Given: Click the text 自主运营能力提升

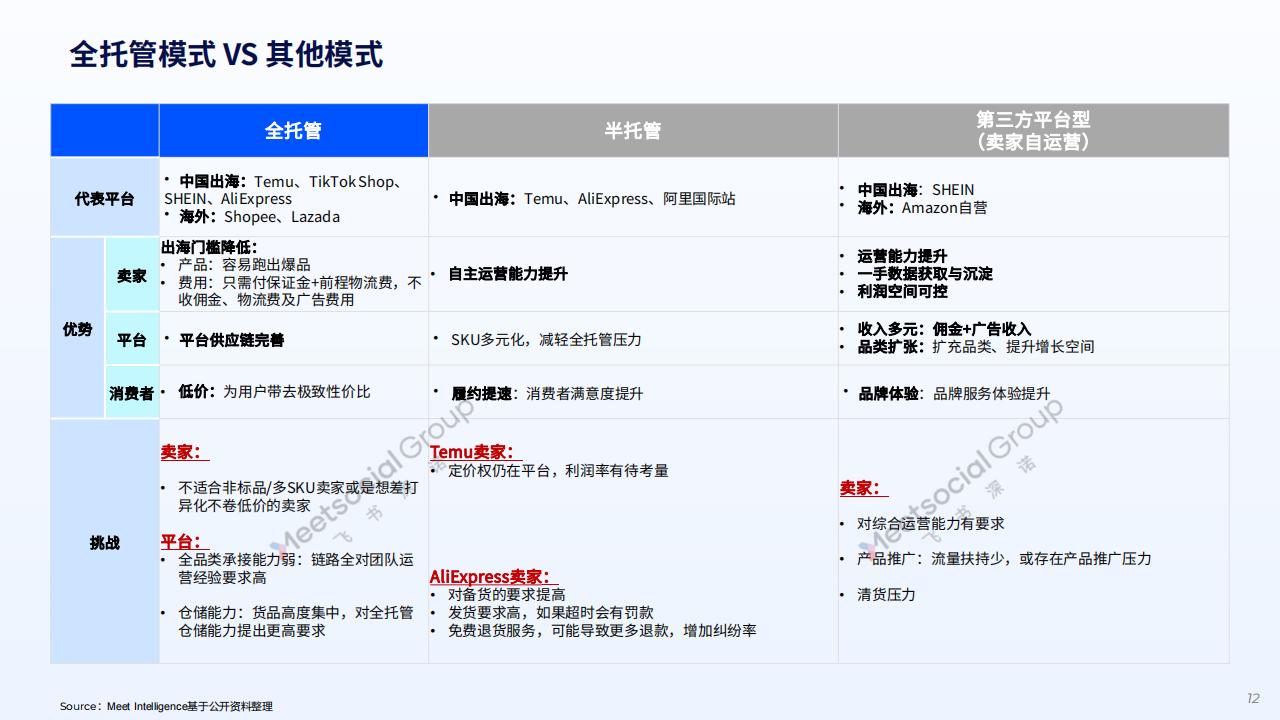Looking at the screenshot, I should tap(508, 274).
